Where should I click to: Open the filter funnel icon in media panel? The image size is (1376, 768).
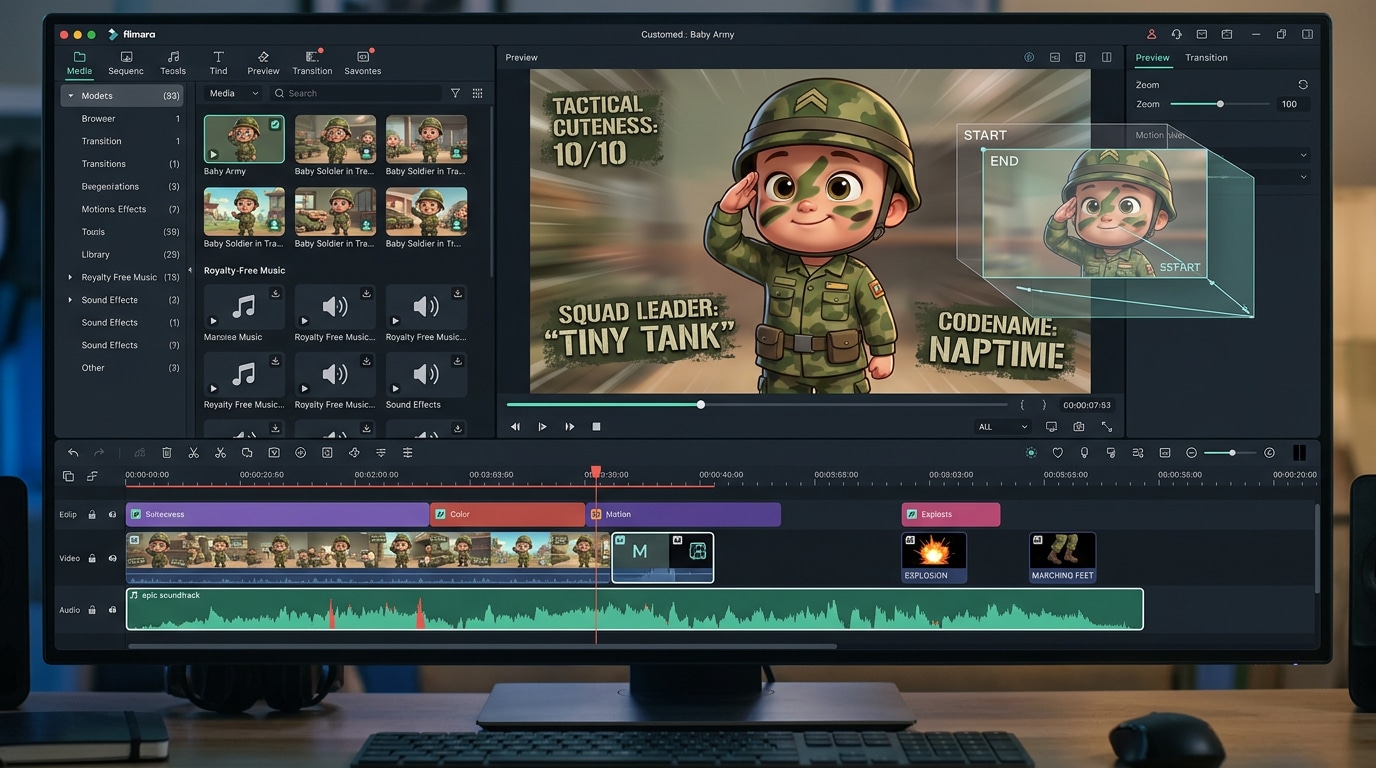(455, 93)
